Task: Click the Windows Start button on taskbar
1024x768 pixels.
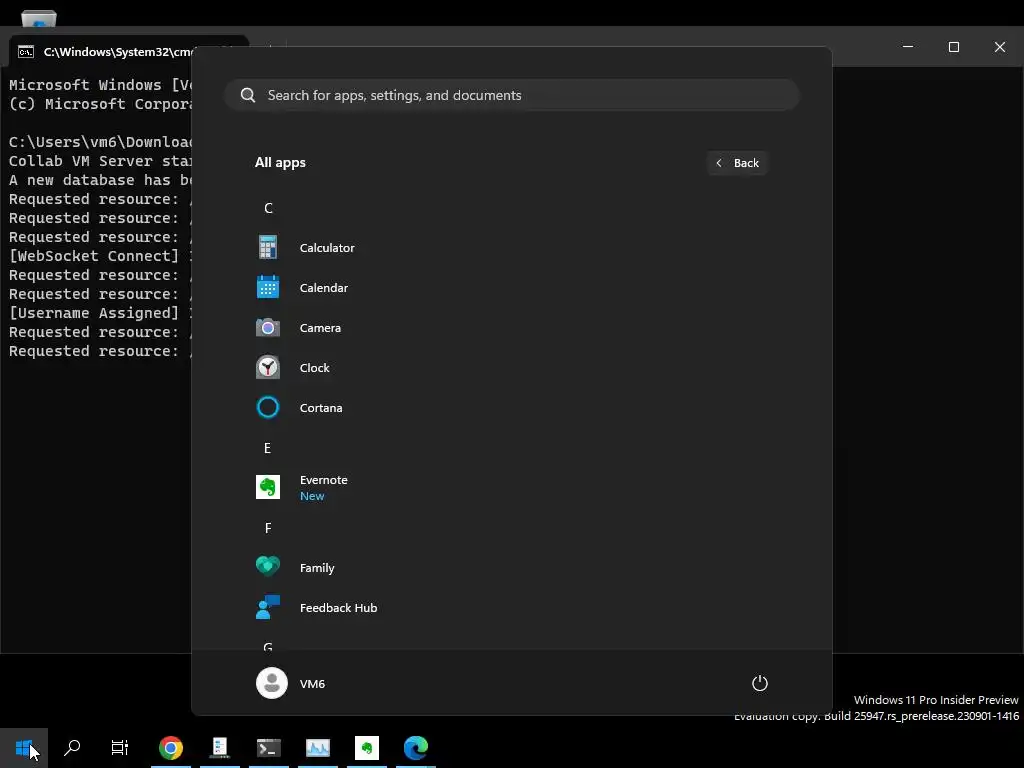Action: 24,748
